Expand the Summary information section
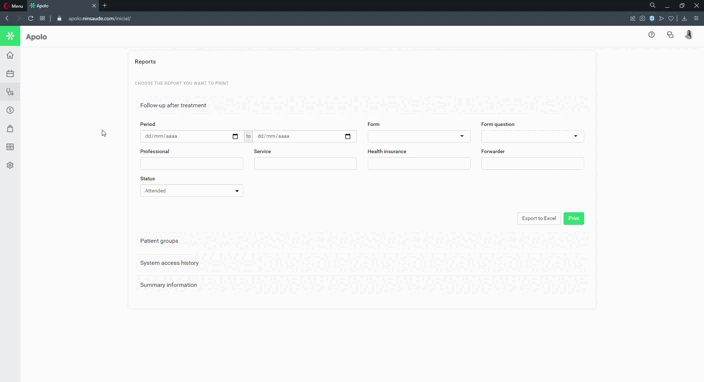The image size is (704, 382). click(x=362, y=285)
